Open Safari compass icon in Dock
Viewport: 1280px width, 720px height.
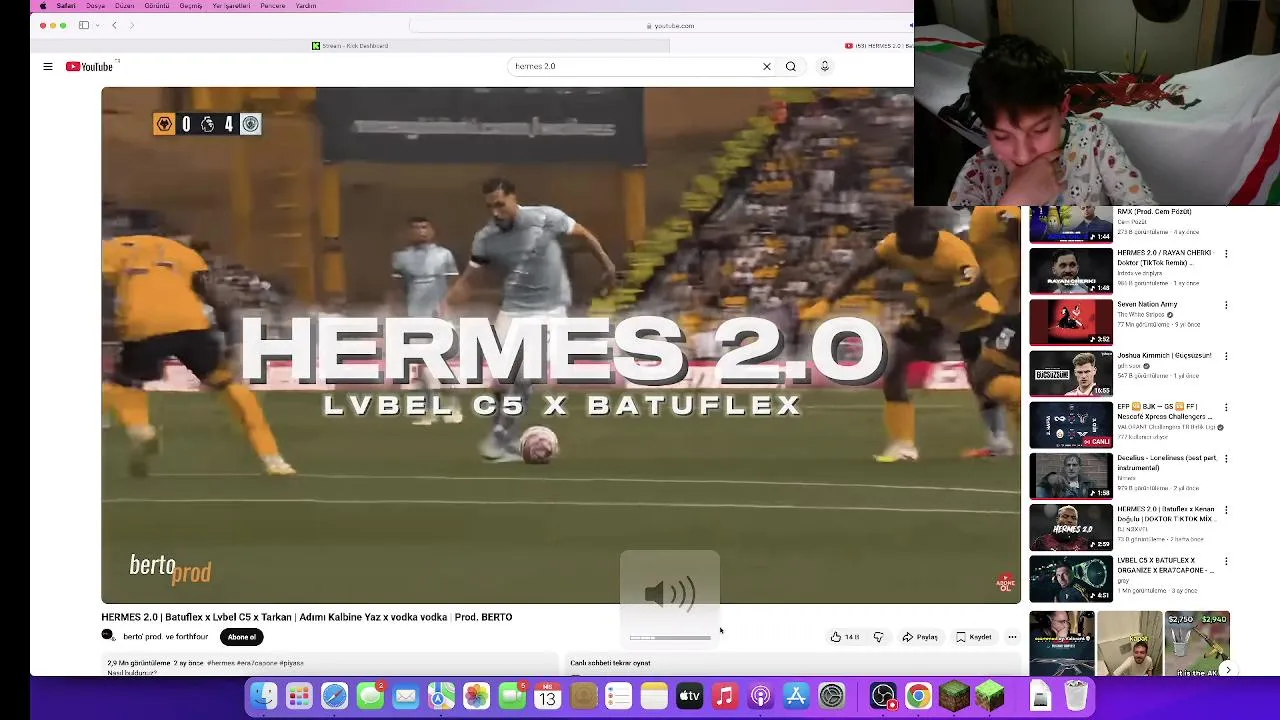pyautogui.click(x=335, y=696)
